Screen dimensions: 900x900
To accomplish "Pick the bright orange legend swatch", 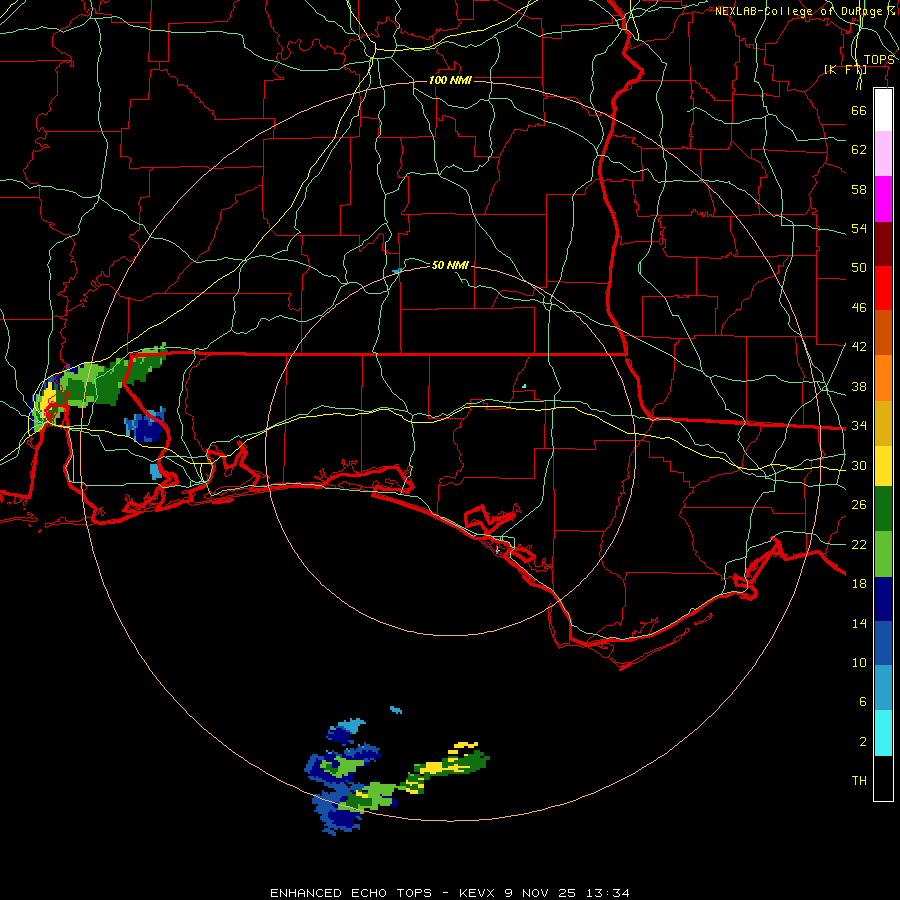I will click(883, 378).
